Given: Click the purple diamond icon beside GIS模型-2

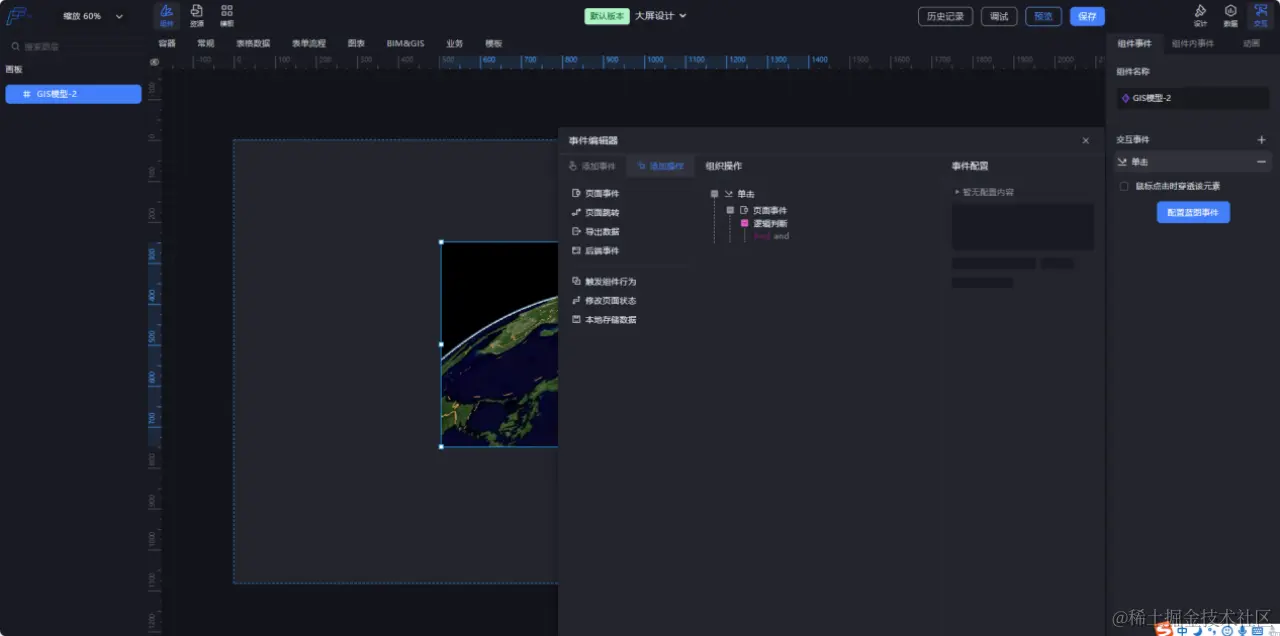Looking at the screenshot, I should coord(1125,98).
